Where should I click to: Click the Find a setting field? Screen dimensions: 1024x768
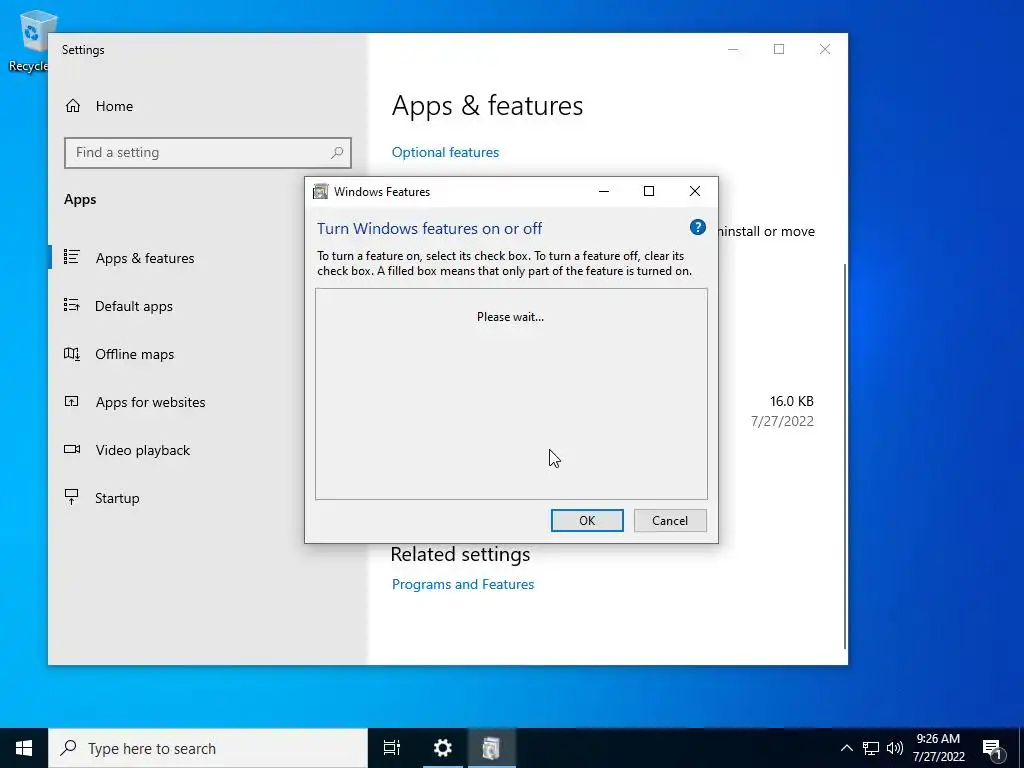click(208, 152)
